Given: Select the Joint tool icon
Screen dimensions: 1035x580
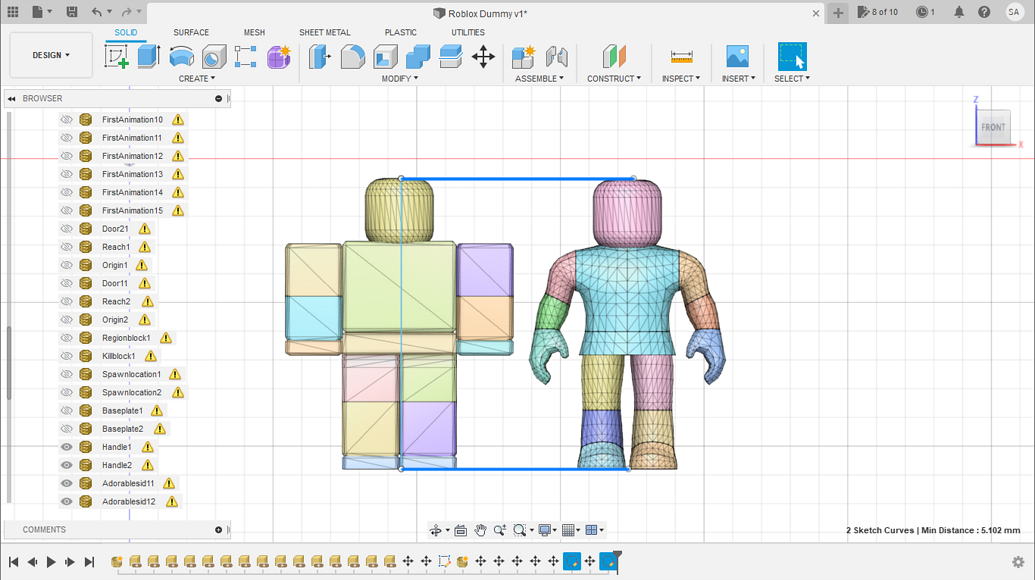Looking at the screenshot, I should 556,57.
